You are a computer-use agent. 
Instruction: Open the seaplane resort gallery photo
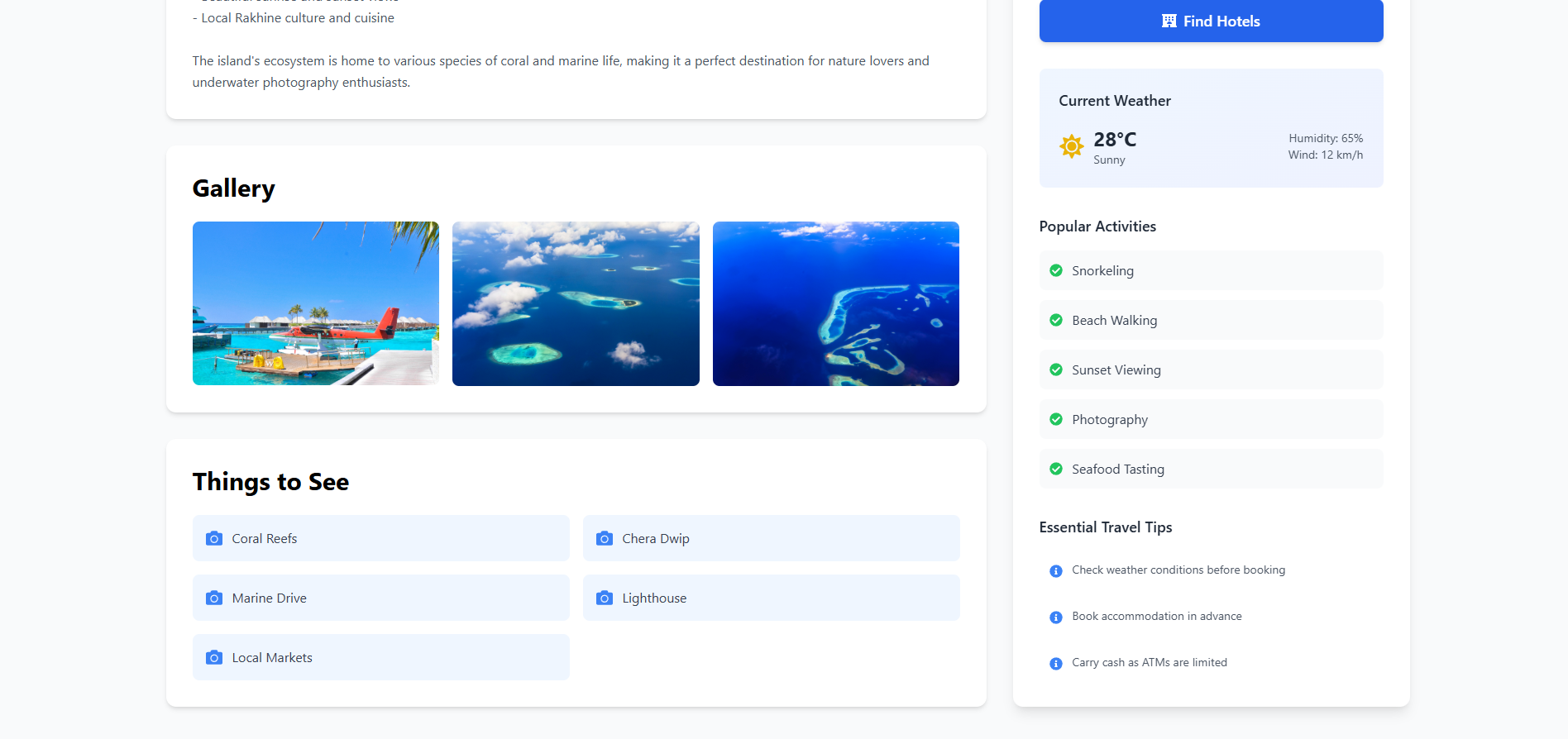coord(316,303)
